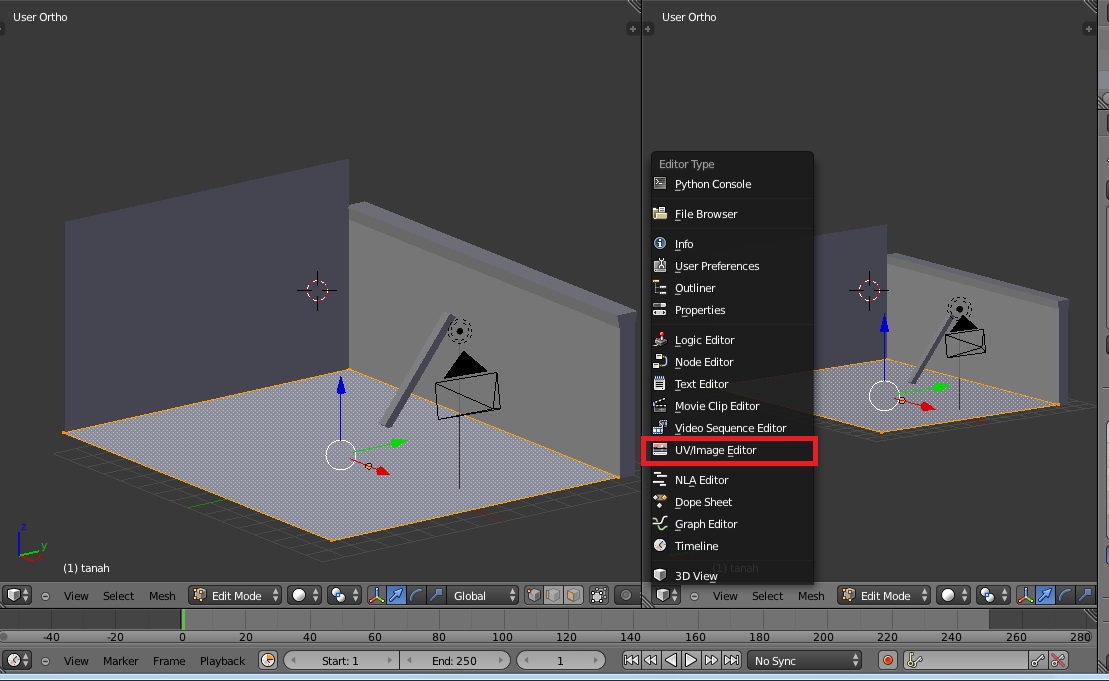Collapse pulldown menus in left viewport header

45,596
